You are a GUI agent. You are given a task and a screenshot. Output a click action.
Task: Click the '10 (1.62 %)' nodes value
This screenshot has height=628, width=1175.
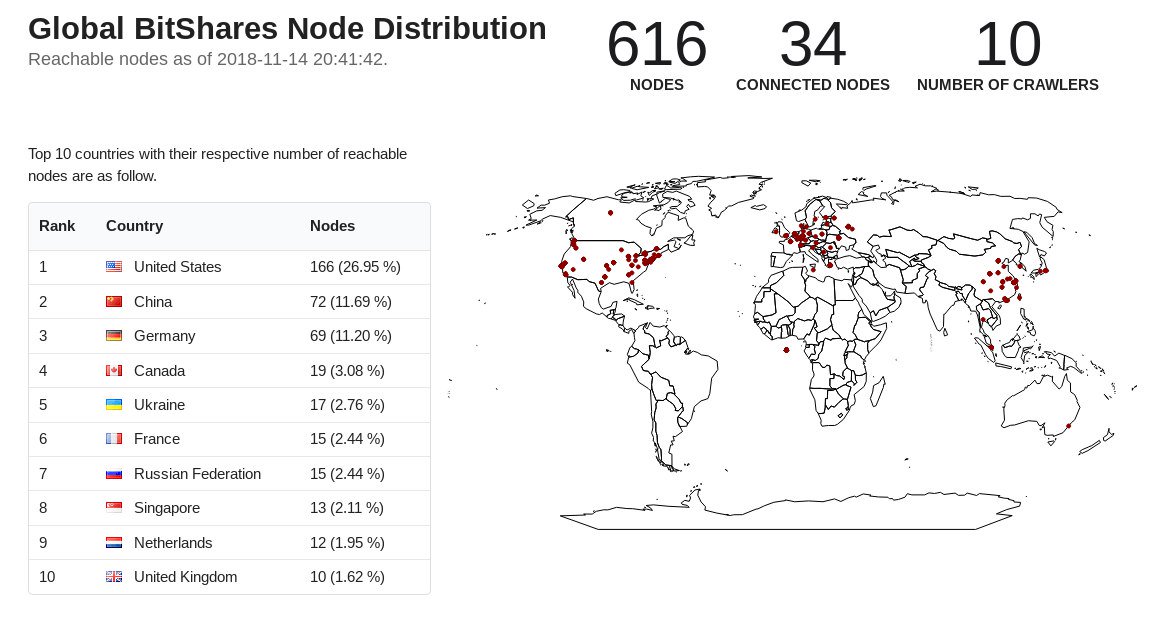(x=347, y=577)
